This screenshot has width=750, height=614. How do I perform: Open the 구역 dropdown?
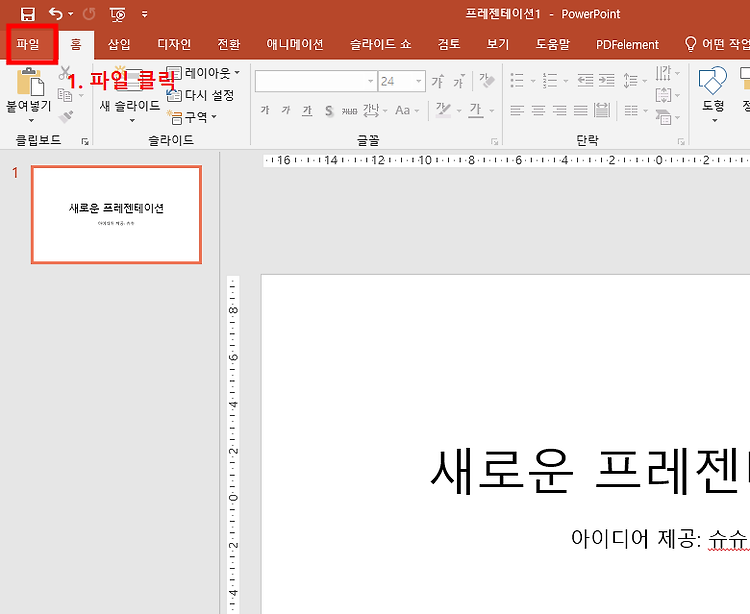pyautogui.click(x=192, y=117)
